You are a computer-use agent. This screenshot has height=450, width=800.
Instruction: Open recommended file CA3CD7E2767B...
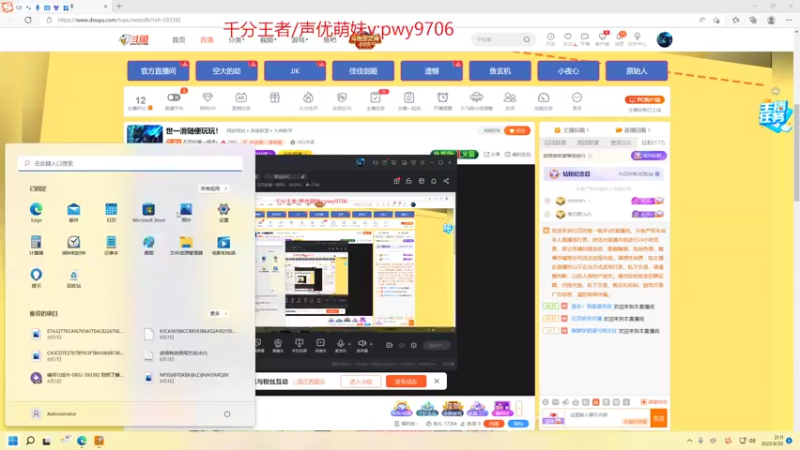coord(78,356)
